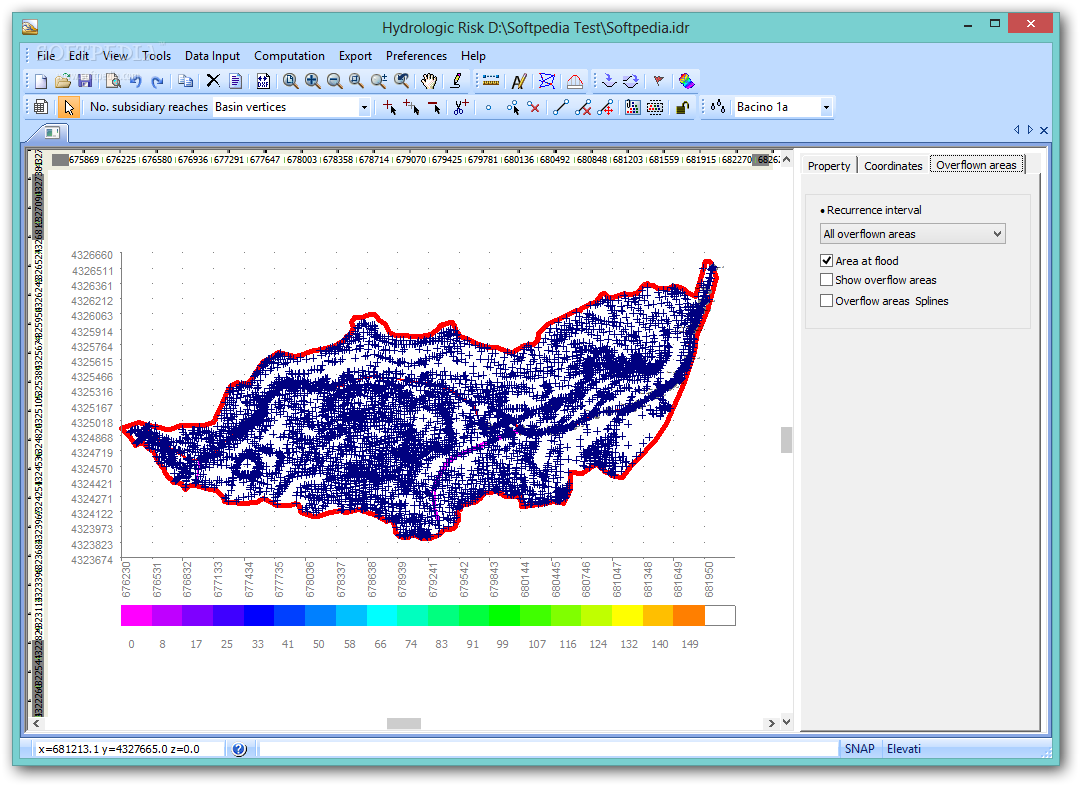1080x786 pixels.
Task: Click the orange swatch in the color legend
Action: pos(689,615)
